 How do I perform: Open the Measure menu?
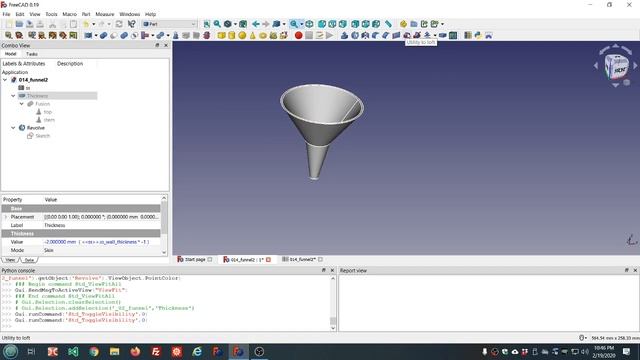coord(104,14)
